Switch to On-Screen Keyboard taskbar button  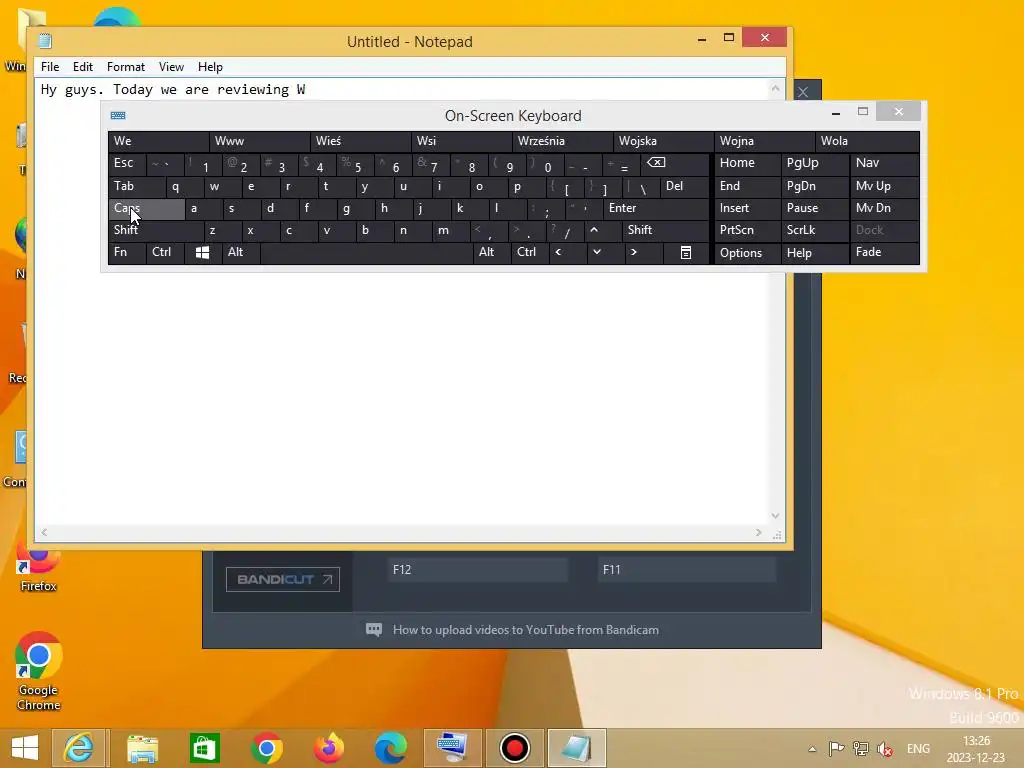pos(453,748)
